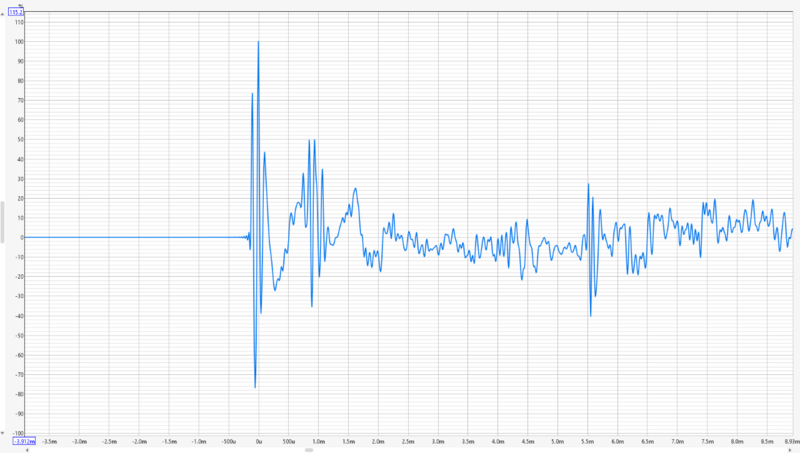Click the horizontal scrollbar thumb below the graph
The width and height of the screenshot is (800, 453).
pos(309,450)
